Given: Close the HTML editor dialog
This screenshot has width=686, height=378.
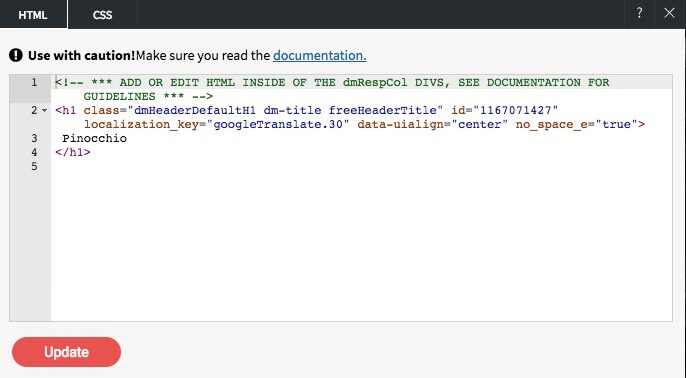Looking at the screenshot, I should click(669, 14).
